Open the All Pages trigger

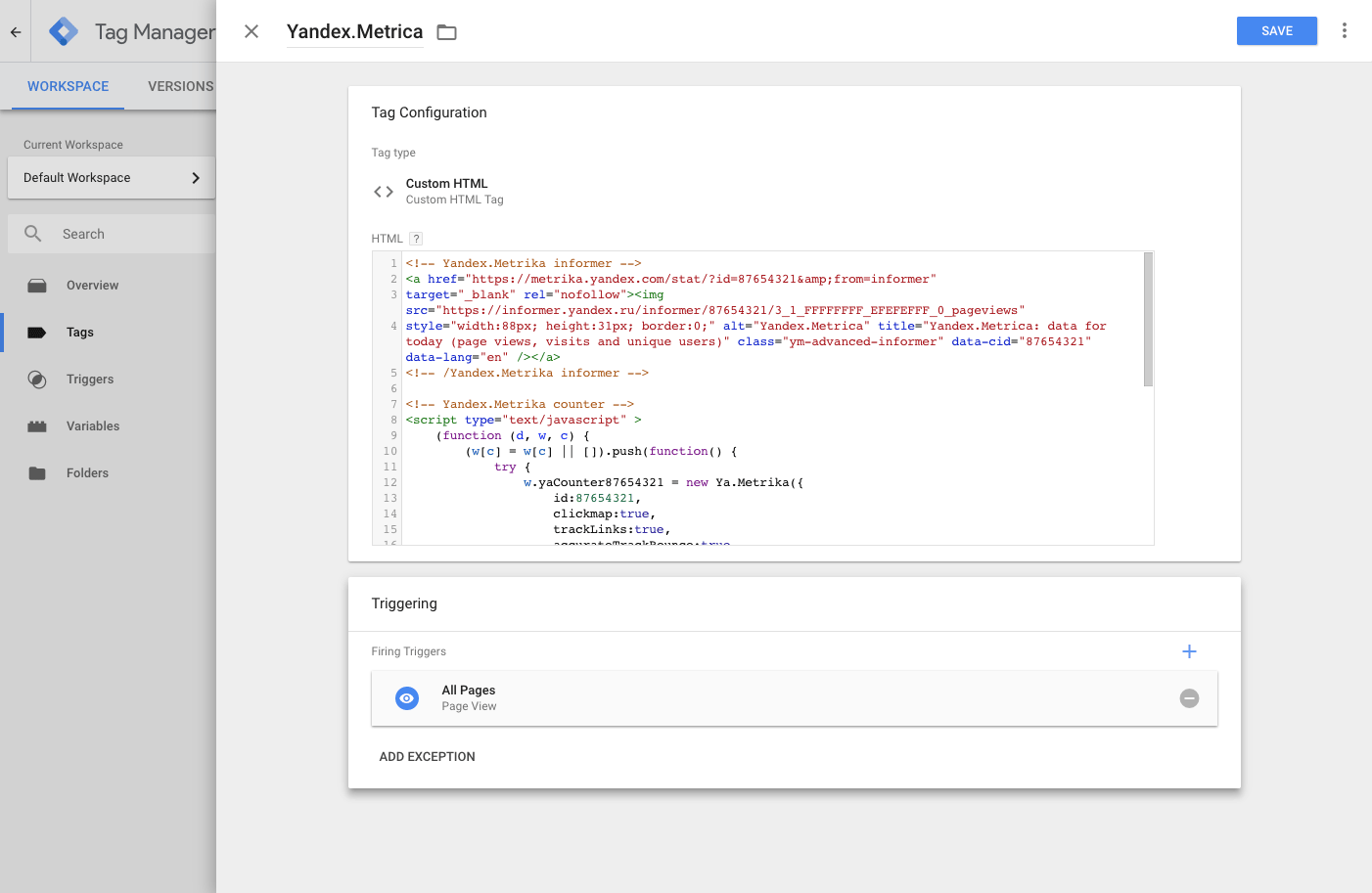coord(795,698)
